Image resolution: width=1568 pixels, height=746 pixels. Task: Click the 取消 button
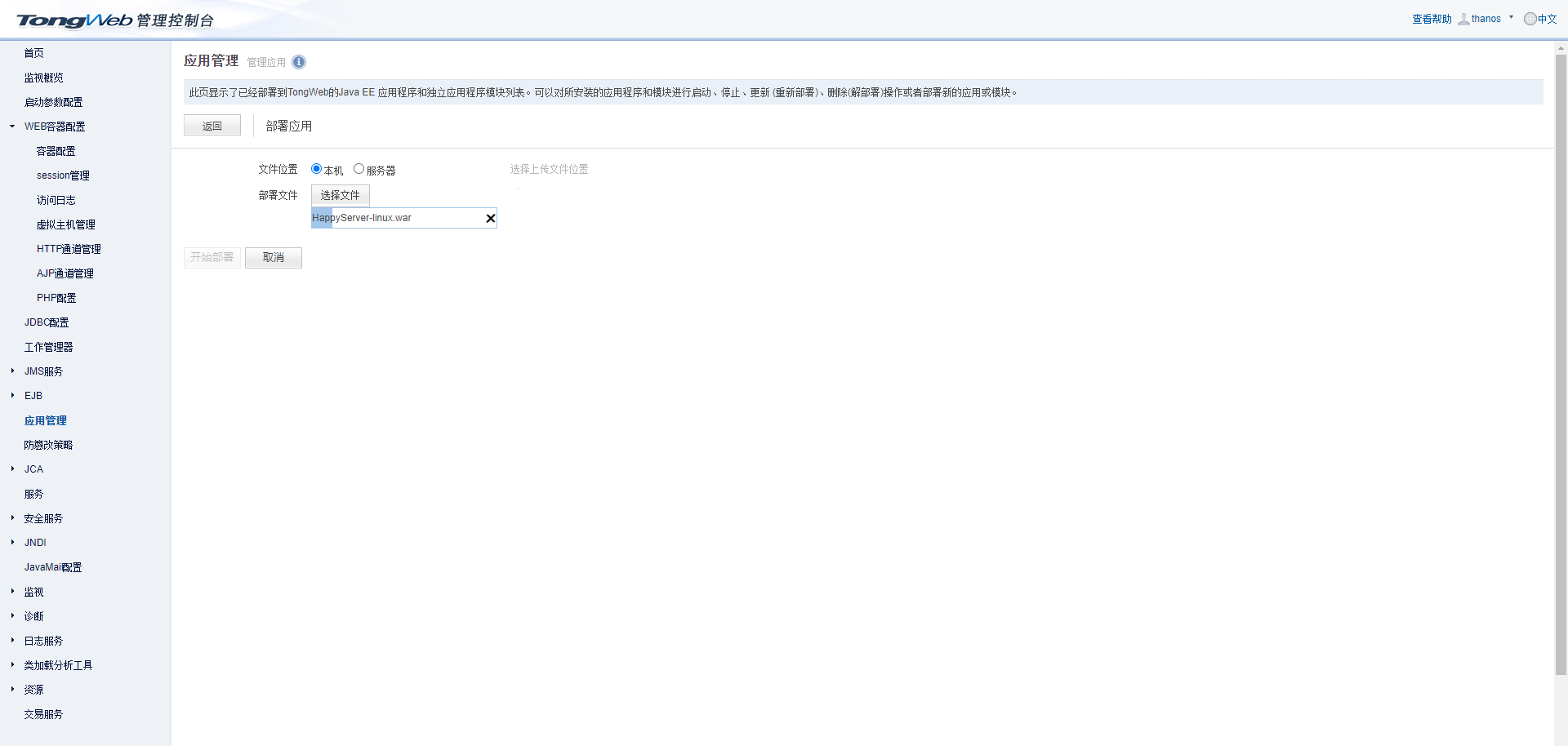[274, 258]
